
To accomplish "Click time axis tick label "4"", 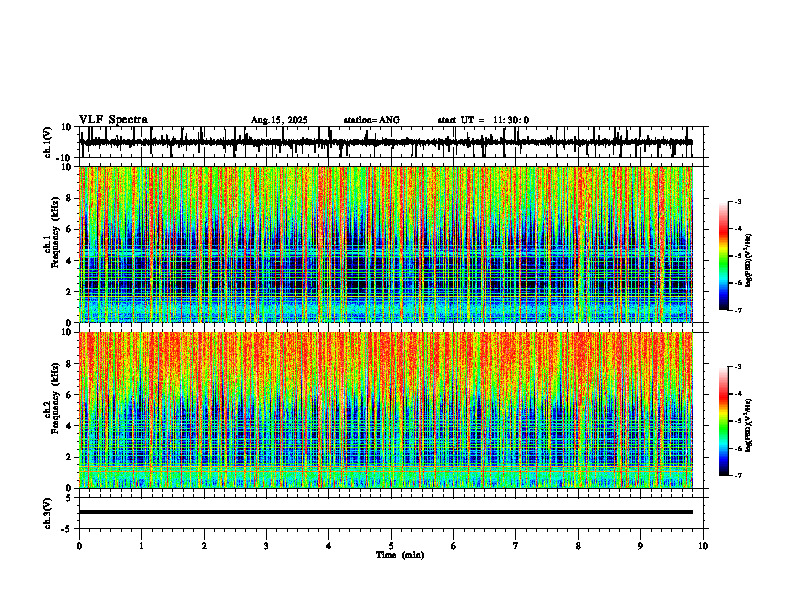I will 329,546.
